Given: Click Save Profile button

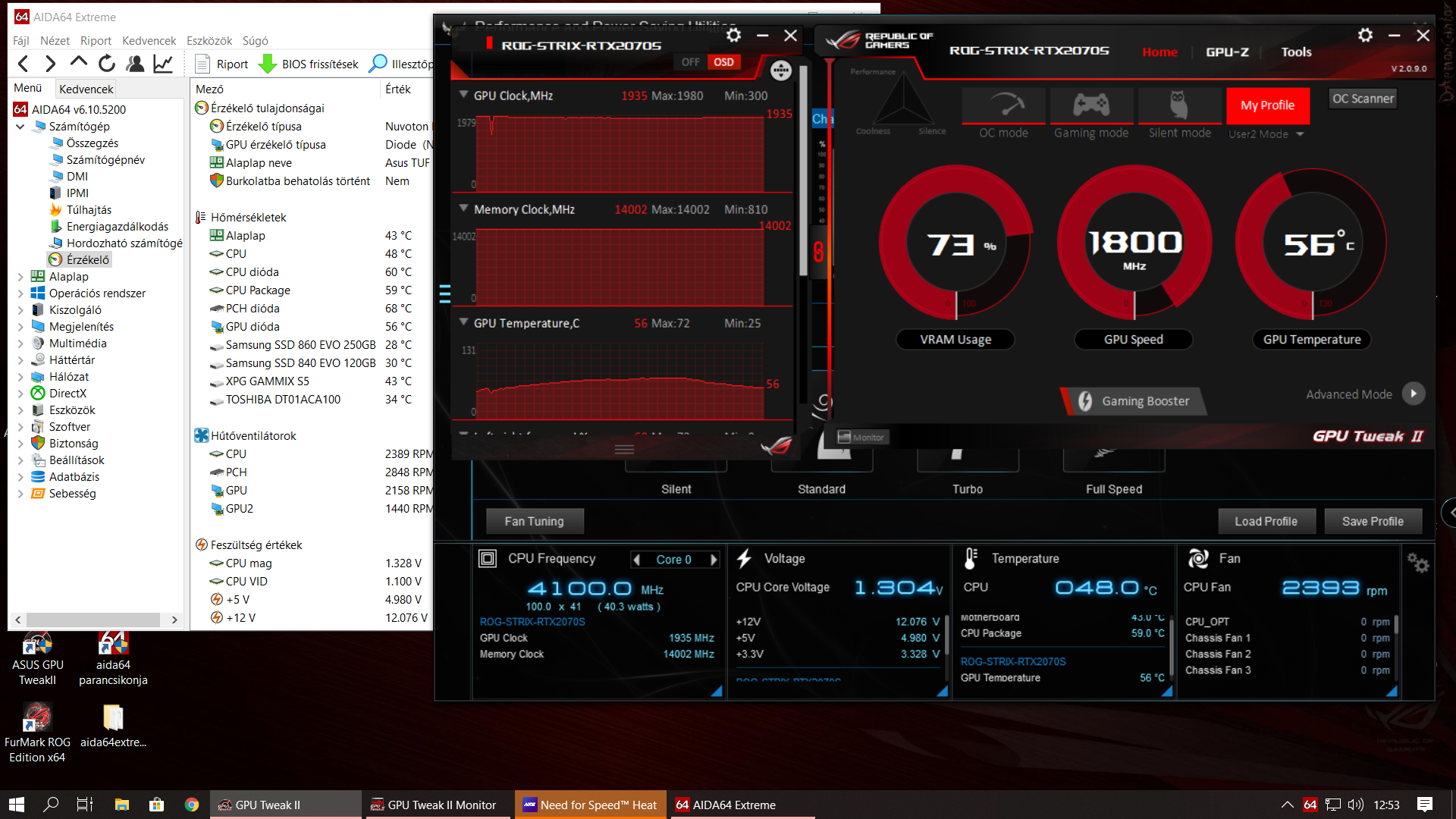Looking at the screenshot, I should (1373, 521).
